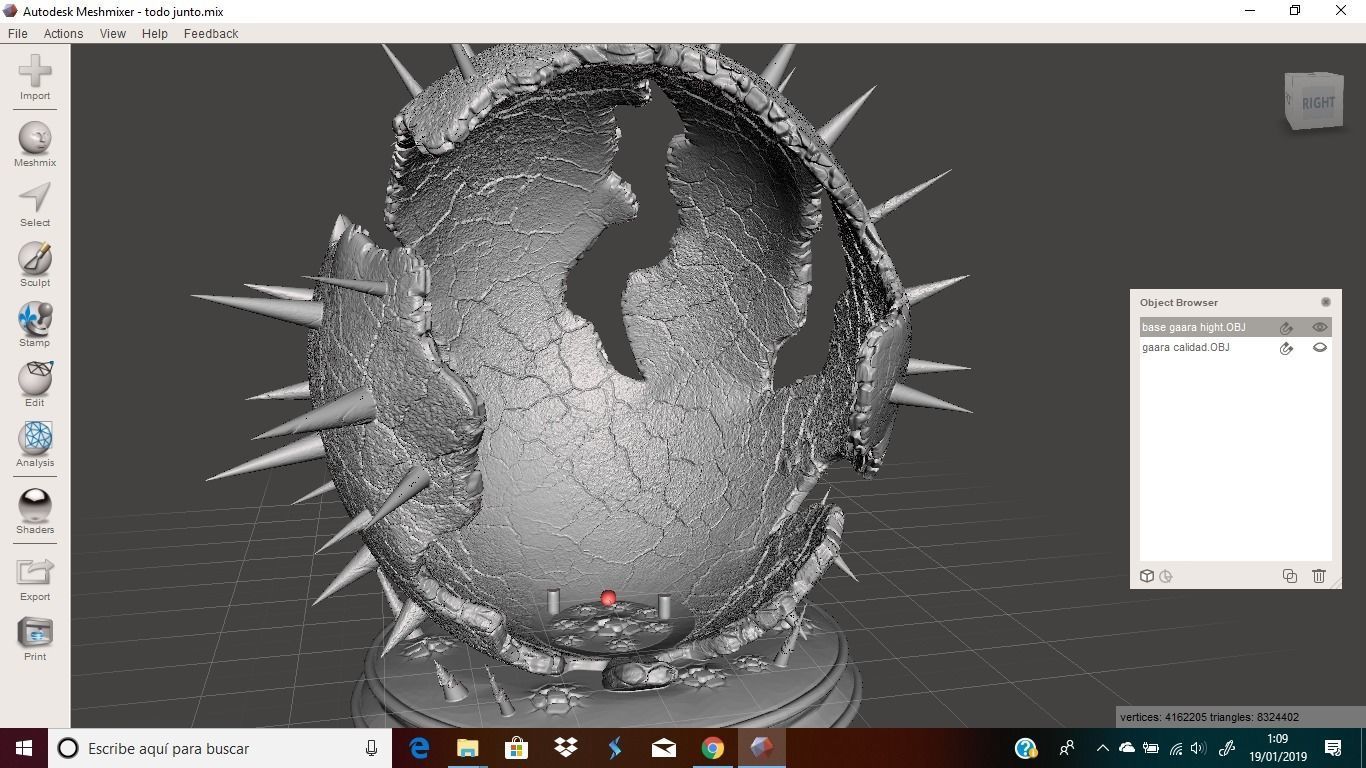The image size is (1366, 768).
Task: Duplicate the selected object in Object Browser
Action: (1290, 576)
